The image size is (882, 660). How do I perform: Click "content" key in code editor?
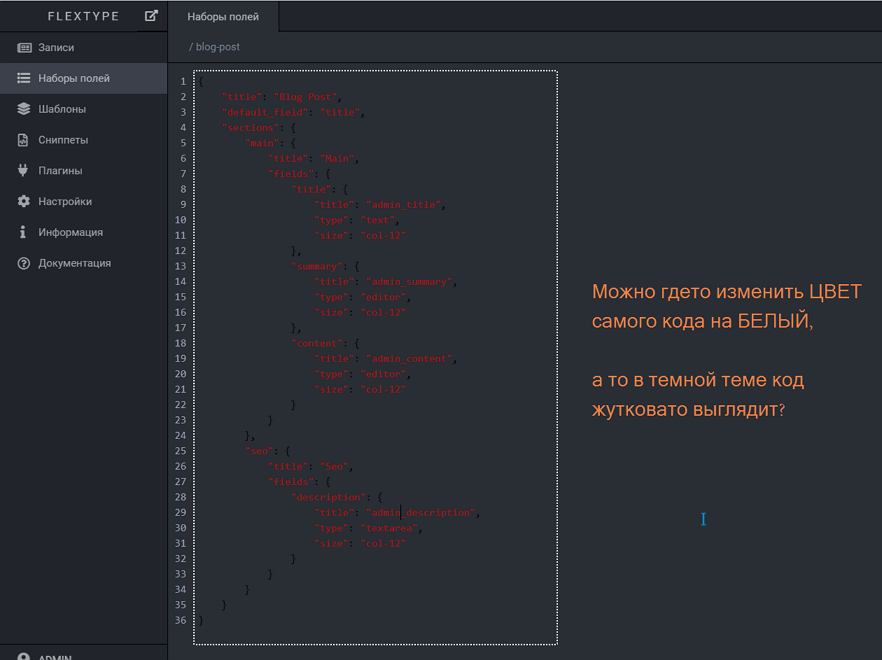317,343
